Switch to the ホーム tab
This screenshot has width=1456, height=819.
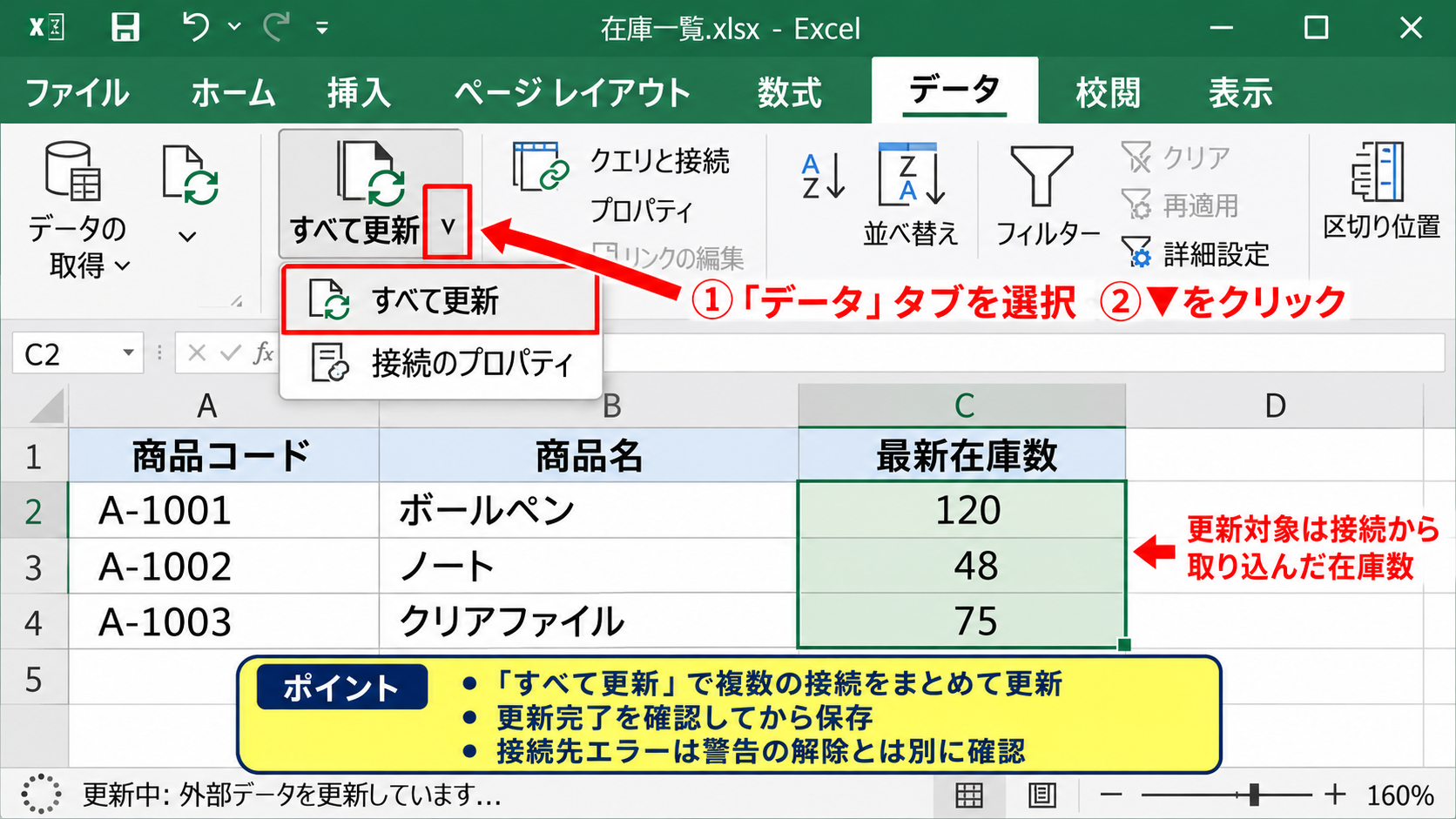coord(233,92)
